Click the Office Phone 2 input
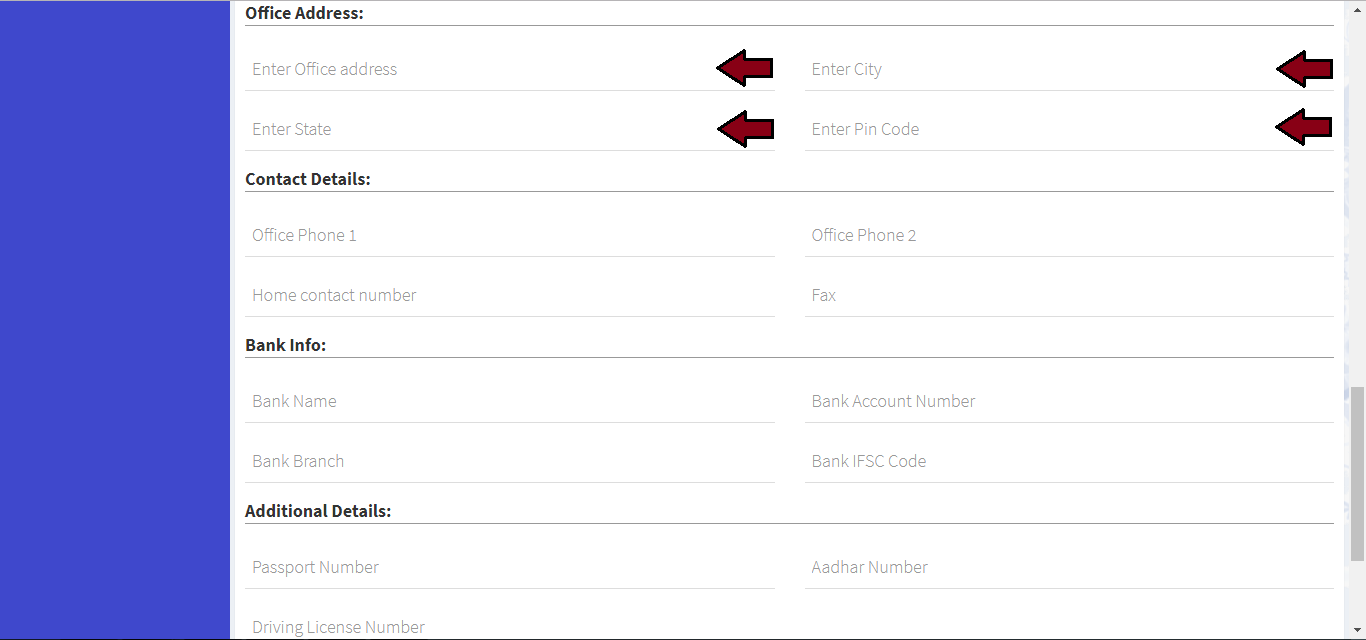This screenshot has width=1366, height=640. 1068,235
